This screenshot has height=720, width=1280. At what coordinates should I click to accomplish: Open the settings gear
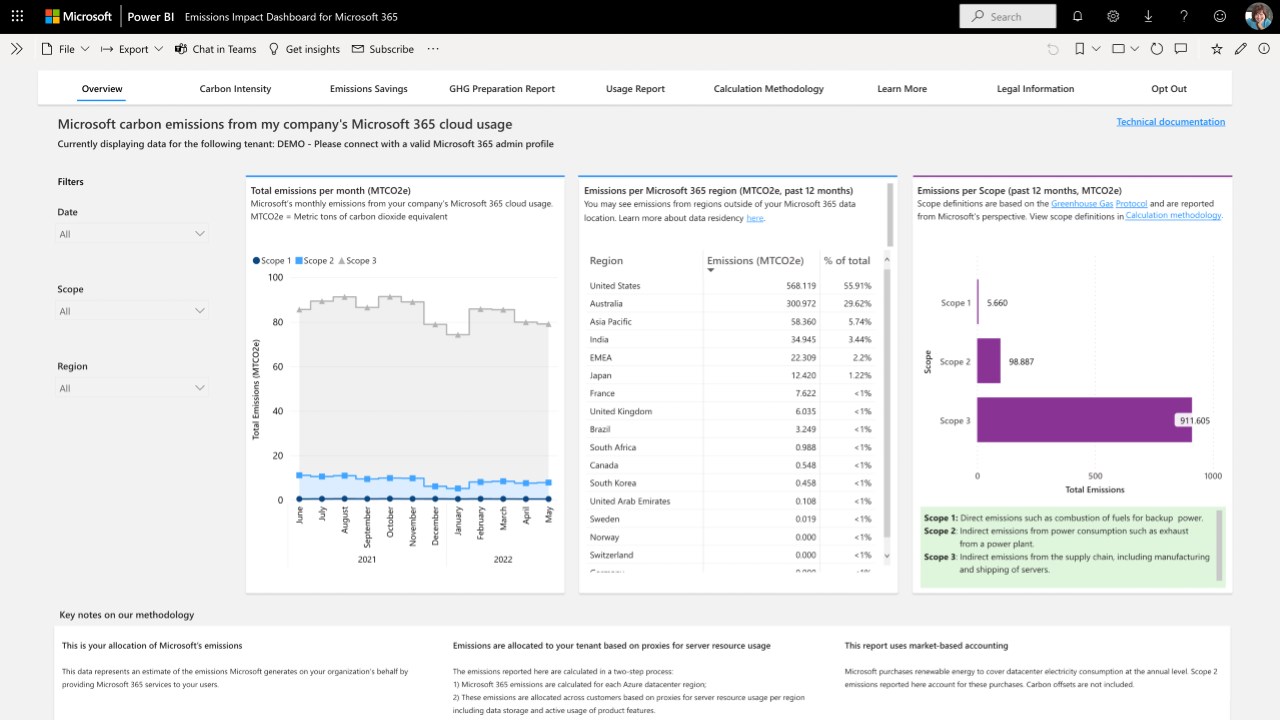(x=1113, y=16)
